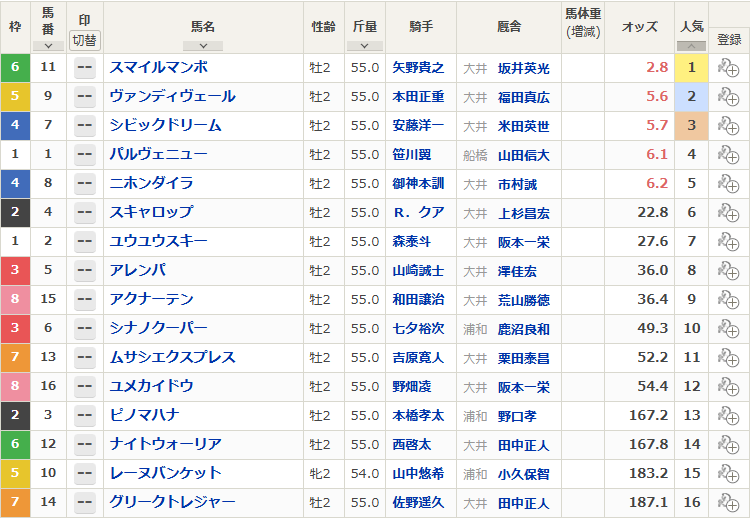This screenshot has height=519, width=750.
Task: Sort by popularity using 人気 arrow
Action: tap(691, 46)
